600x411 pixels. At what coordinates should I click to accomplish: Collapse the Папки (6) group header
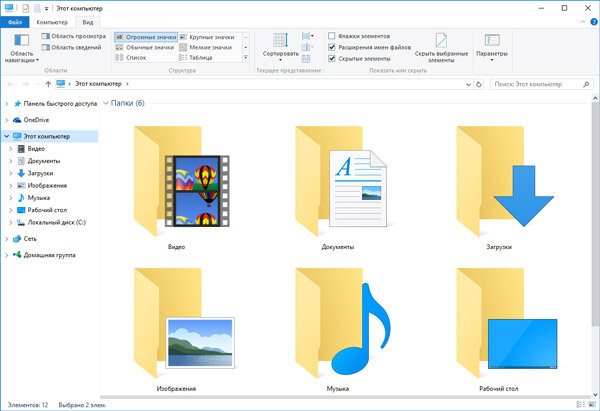tap(106, 103)
